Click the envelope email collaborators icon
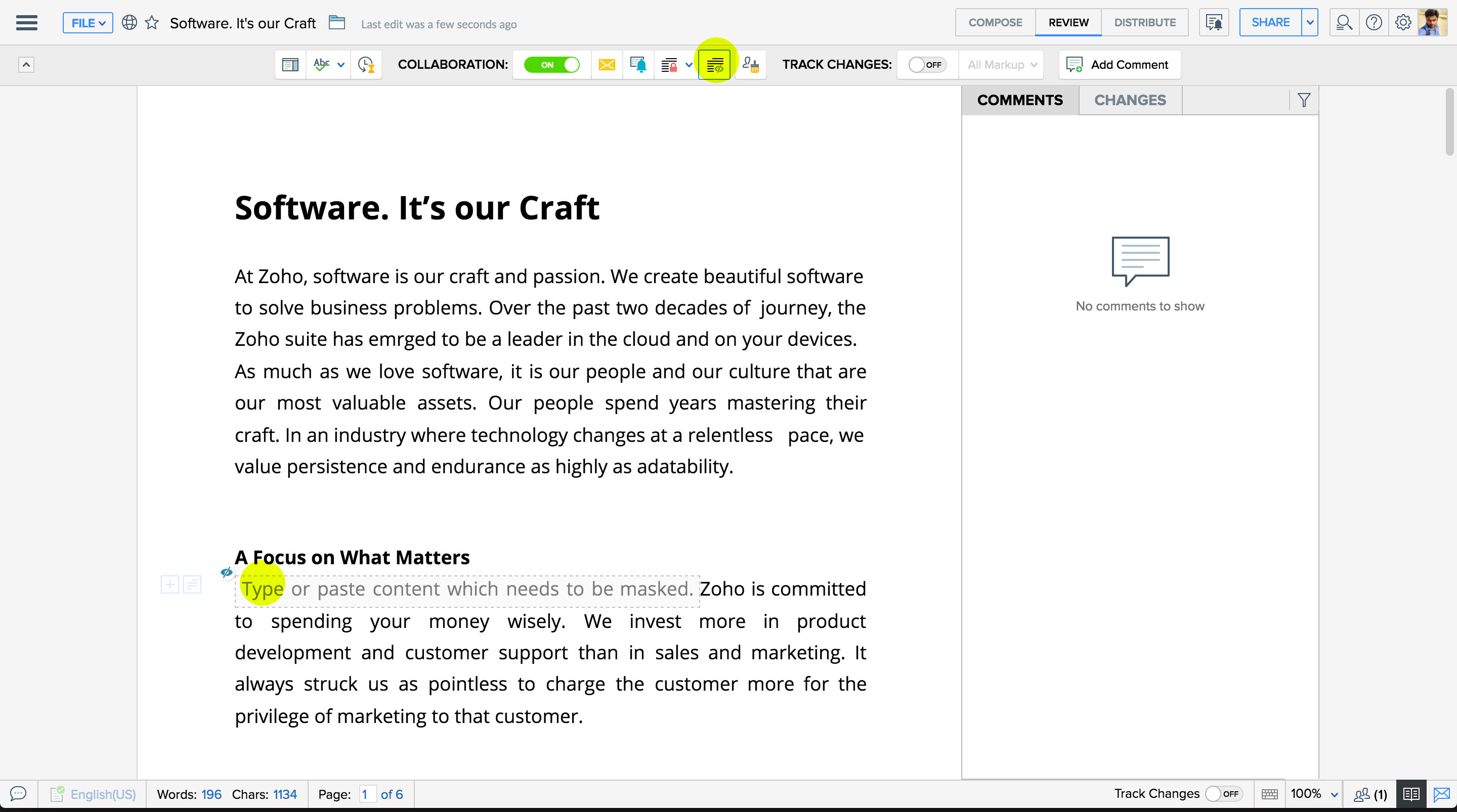The width and height of the screenshot is (1457, 812). click(607, 65)
